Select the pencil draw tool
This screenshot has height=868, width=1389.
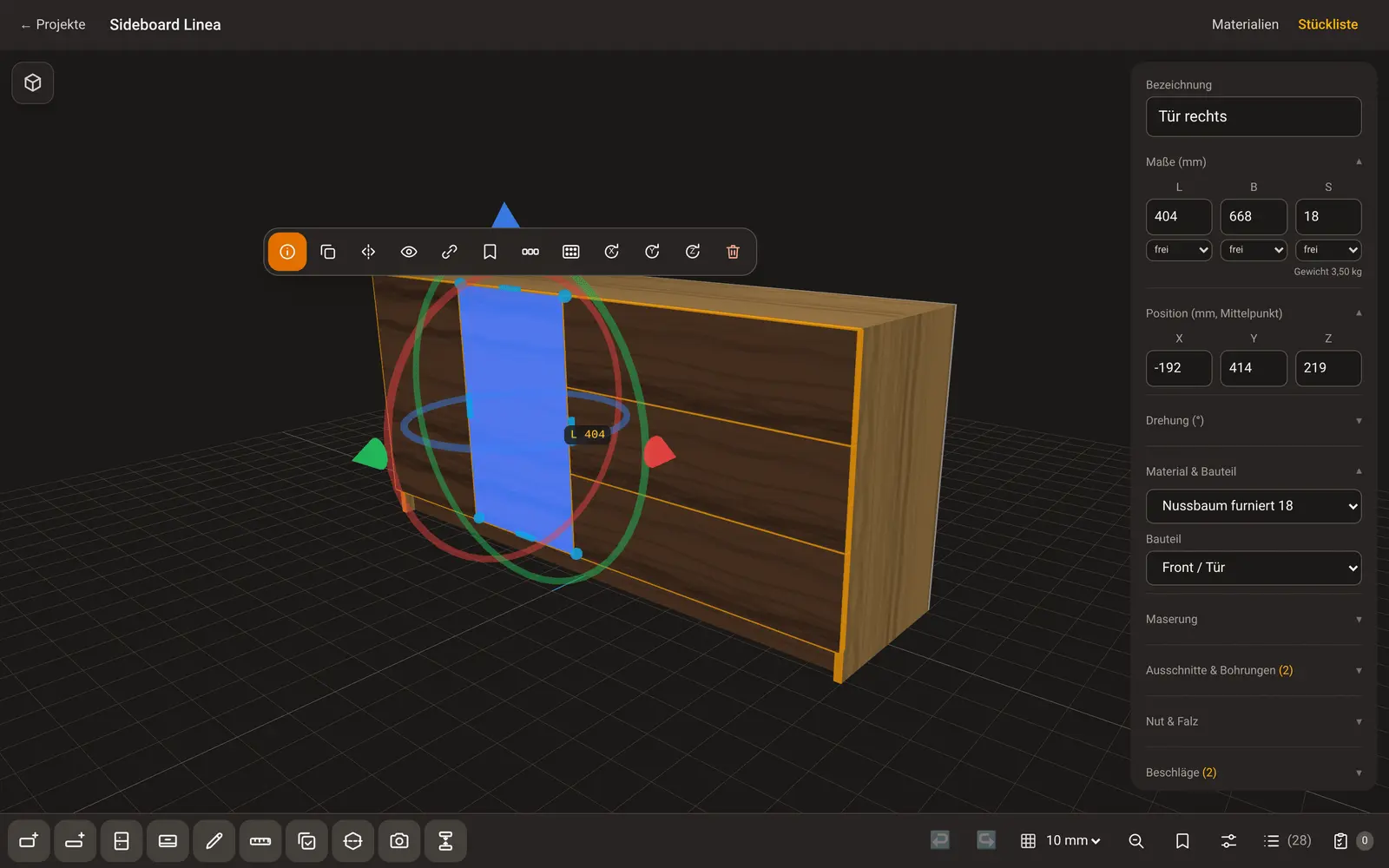[x=214, y=840]
